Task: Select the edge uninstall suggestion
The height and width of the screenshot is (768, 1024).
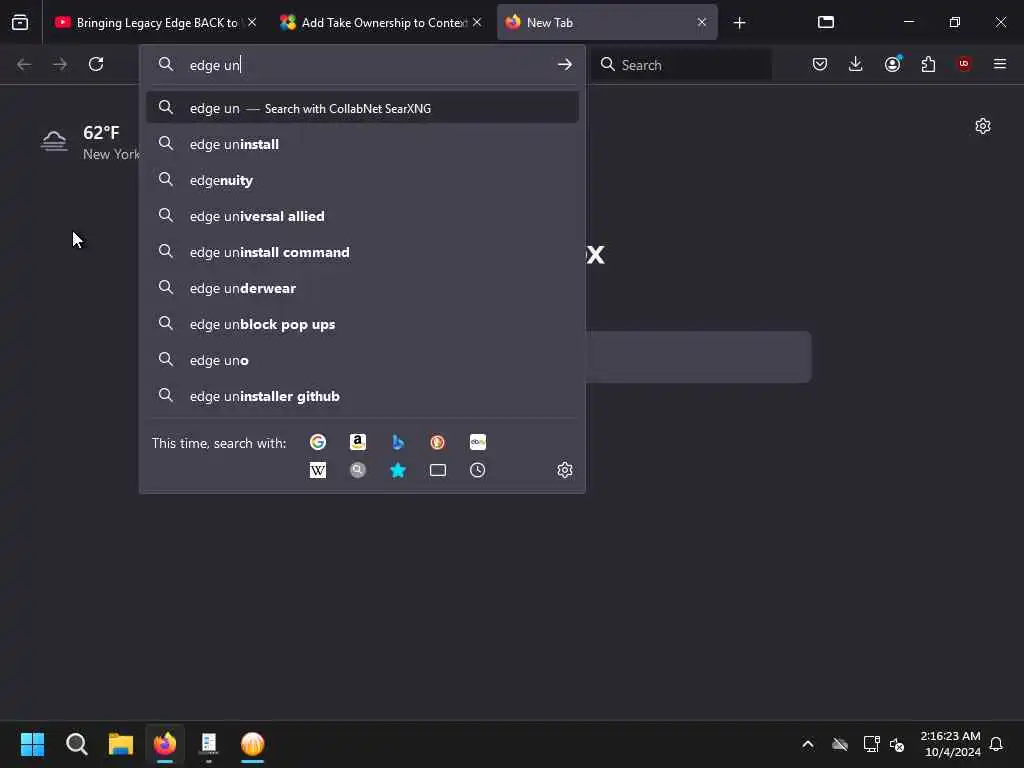Action: click(362, 144)
